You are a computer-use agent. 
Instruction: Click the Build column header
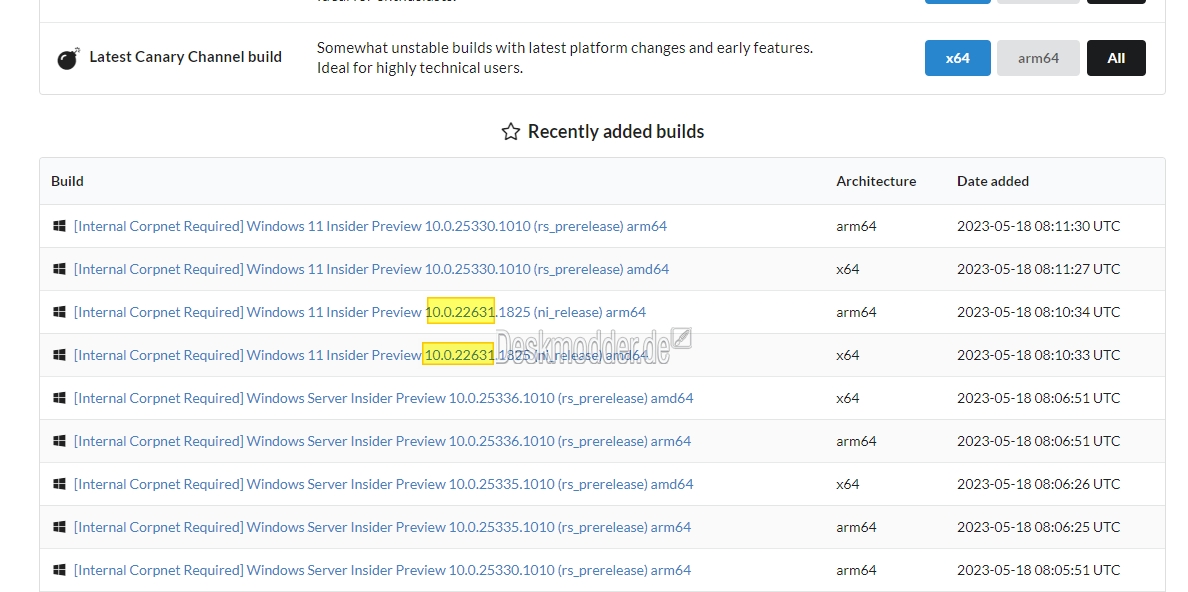click(x=67, y=181)
